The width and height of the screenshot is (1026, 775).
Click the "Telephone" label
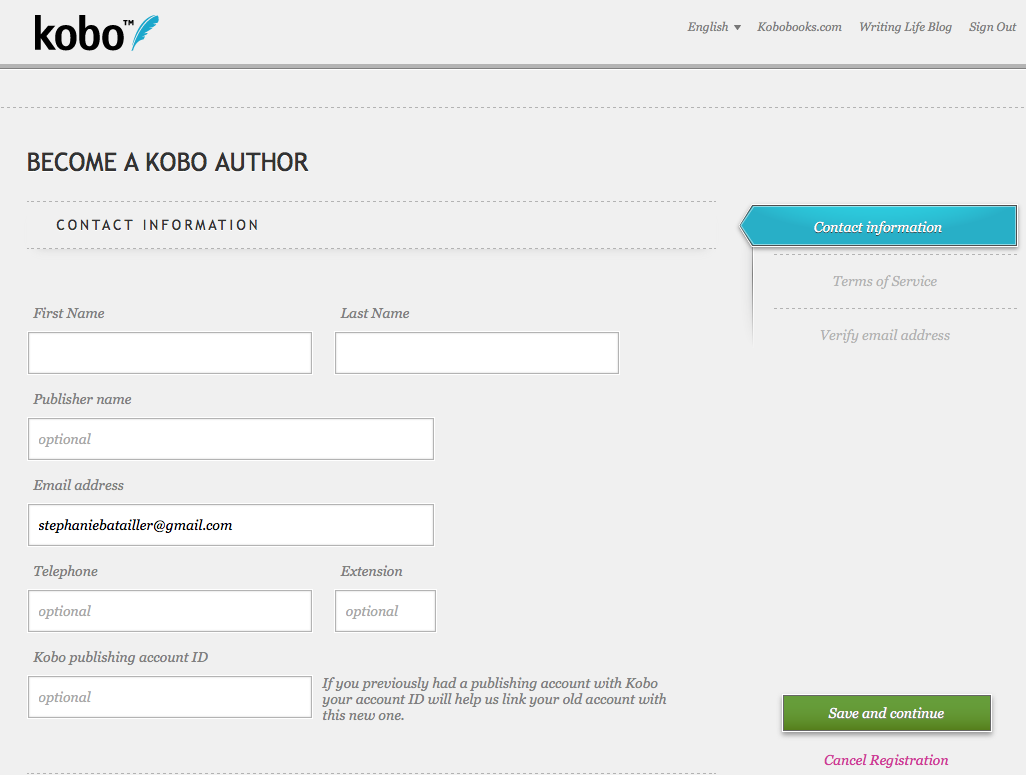65,571
